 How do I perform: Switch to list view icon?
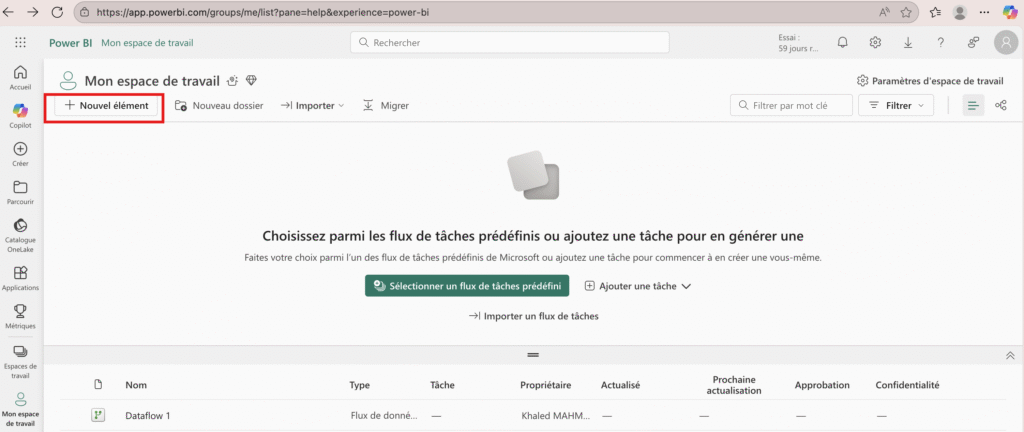974,105
